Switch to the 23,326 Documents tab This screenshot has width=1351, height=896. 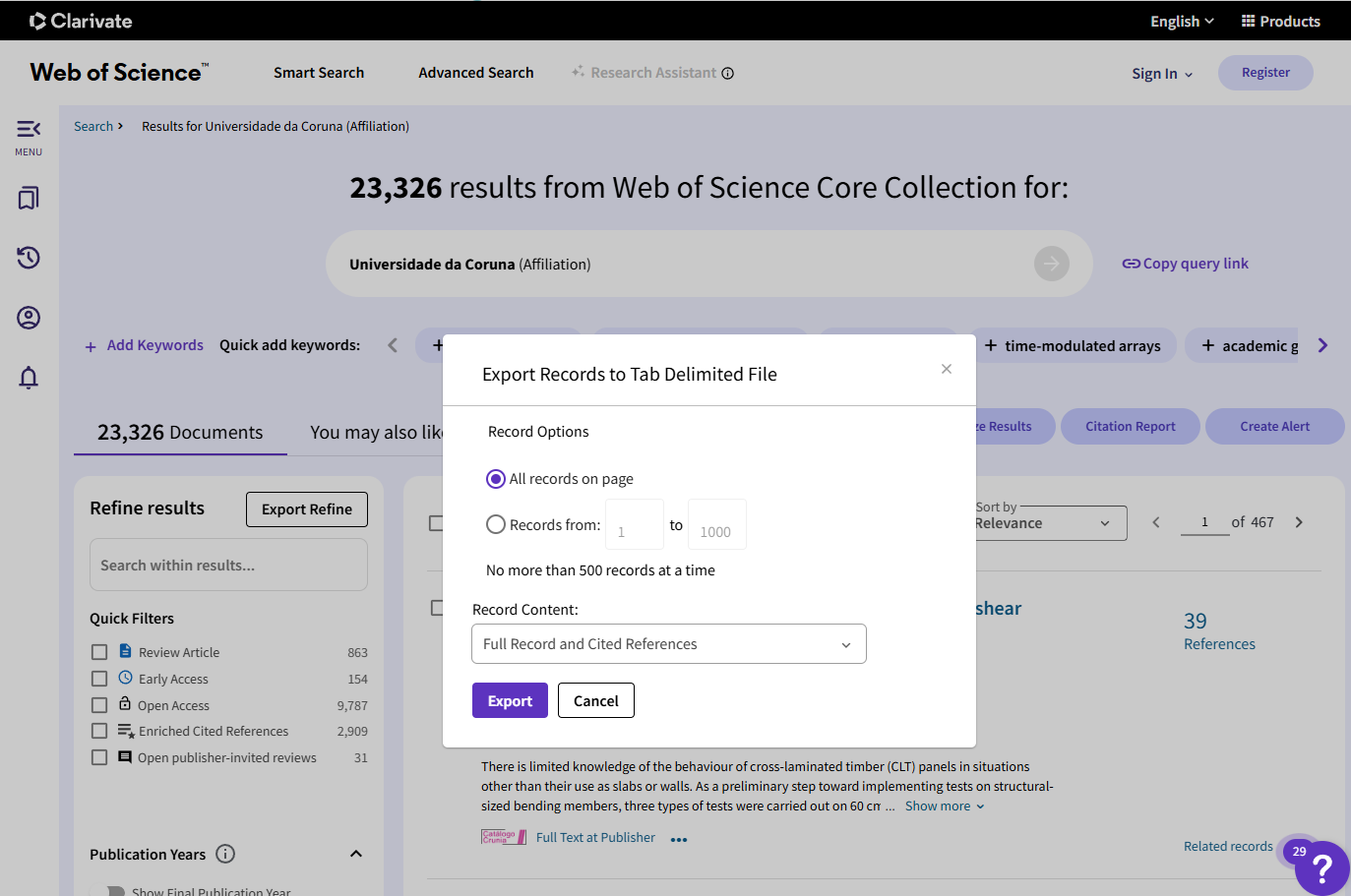tap(180, 433)
